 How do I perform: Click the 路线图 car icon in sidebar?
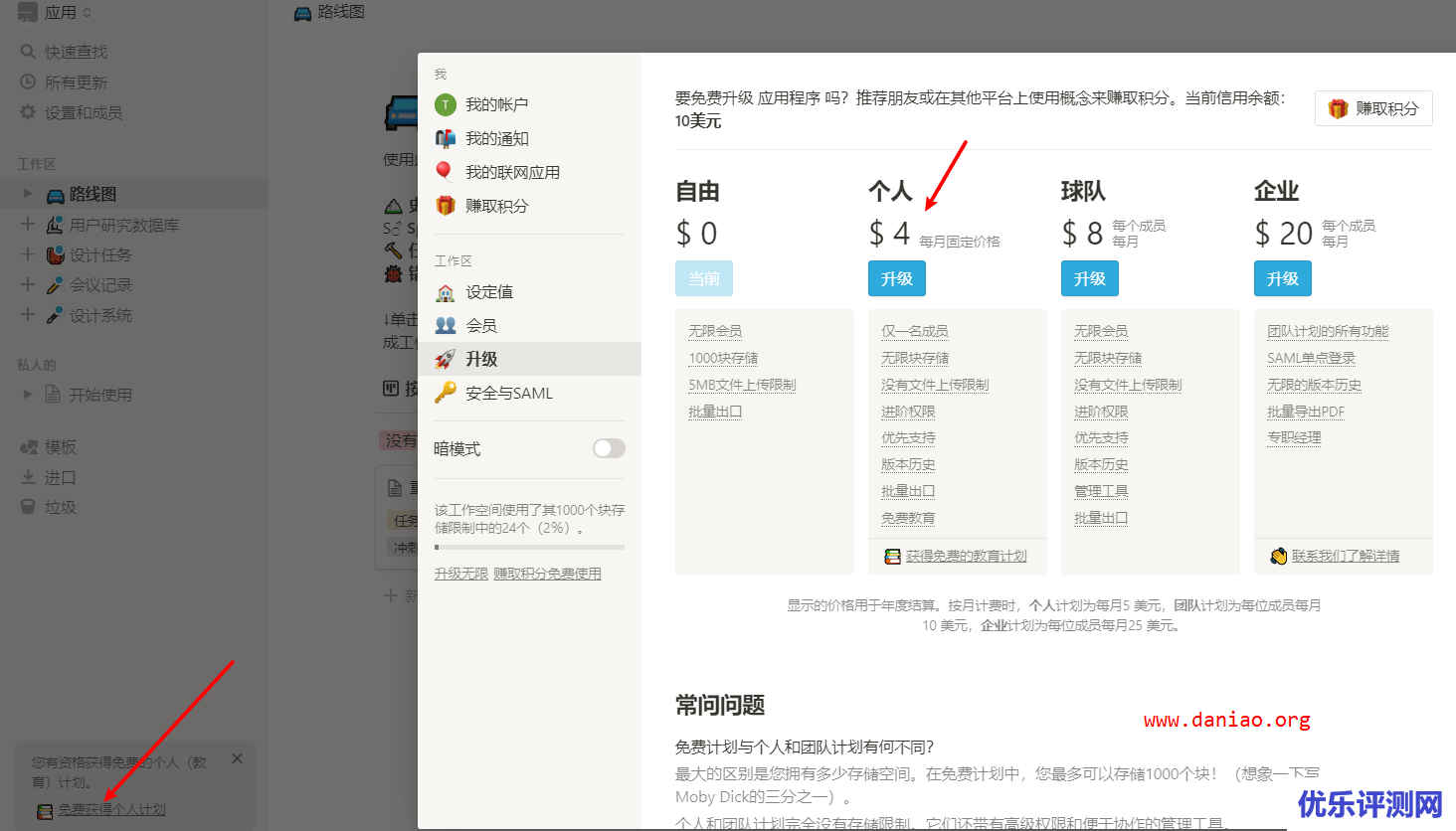56,195
